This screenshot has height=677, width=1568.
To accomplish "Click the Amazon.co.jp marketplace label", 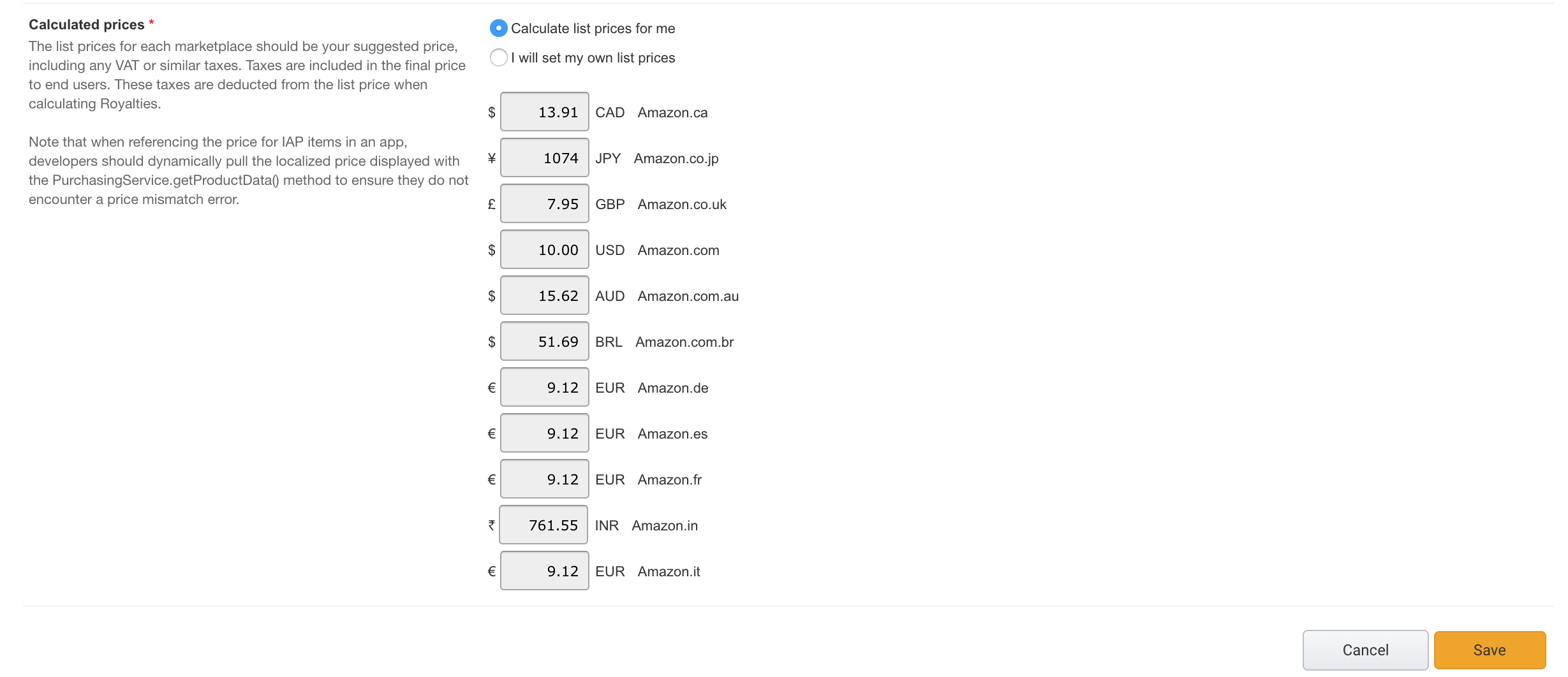I will tap(676, 158).
